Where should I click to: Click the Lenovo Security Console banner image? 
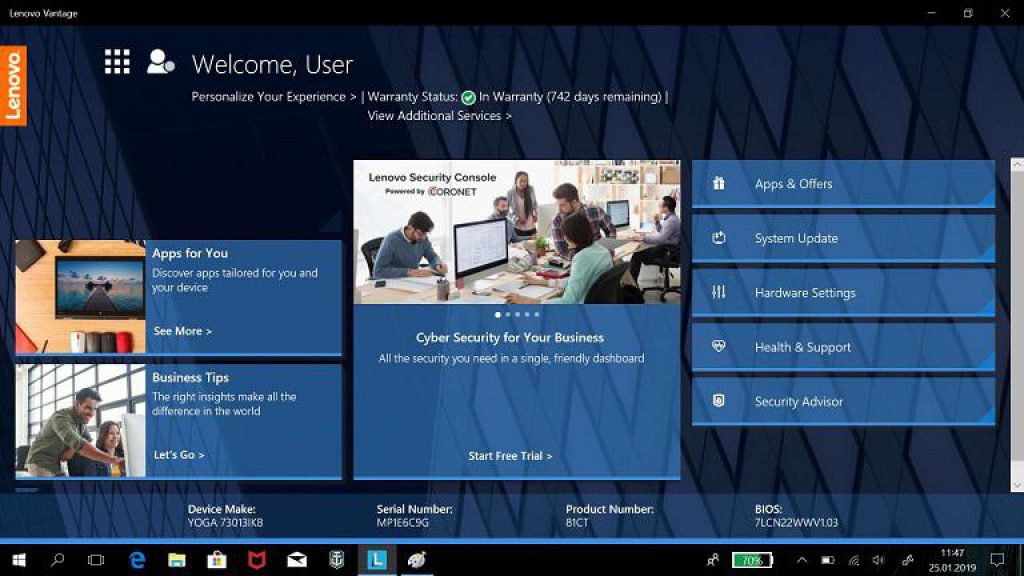[517, 232]
